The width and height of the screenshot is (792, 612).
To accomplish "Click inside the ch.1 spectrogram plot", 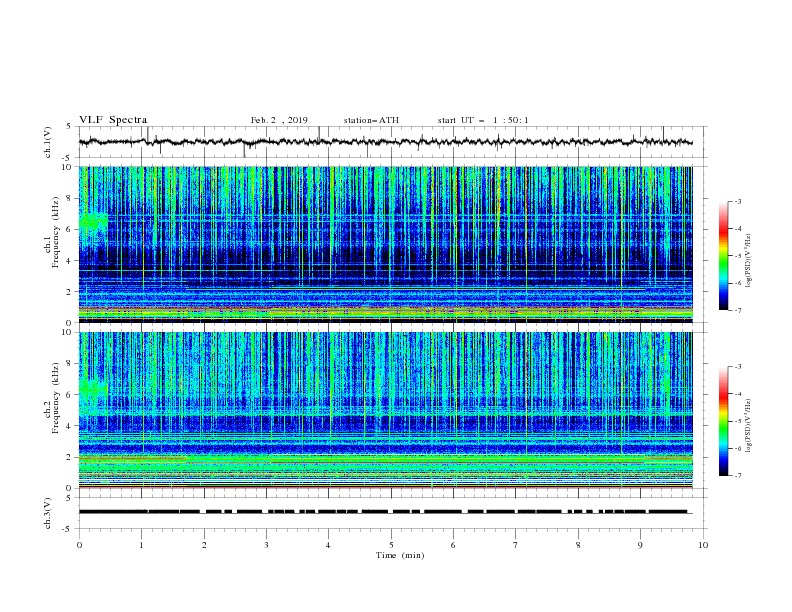I will (x=386, y=244).
